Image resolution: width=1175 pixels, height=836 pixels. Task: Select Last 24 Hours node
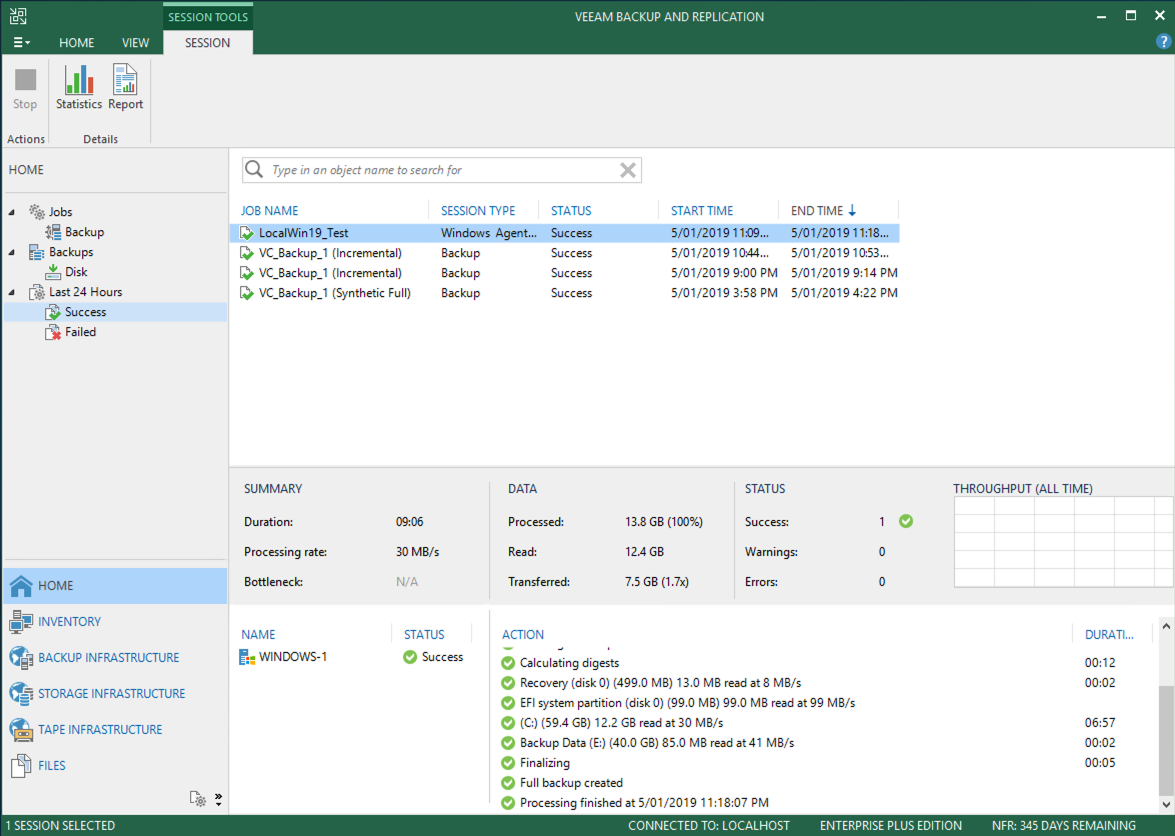[76, 292]
